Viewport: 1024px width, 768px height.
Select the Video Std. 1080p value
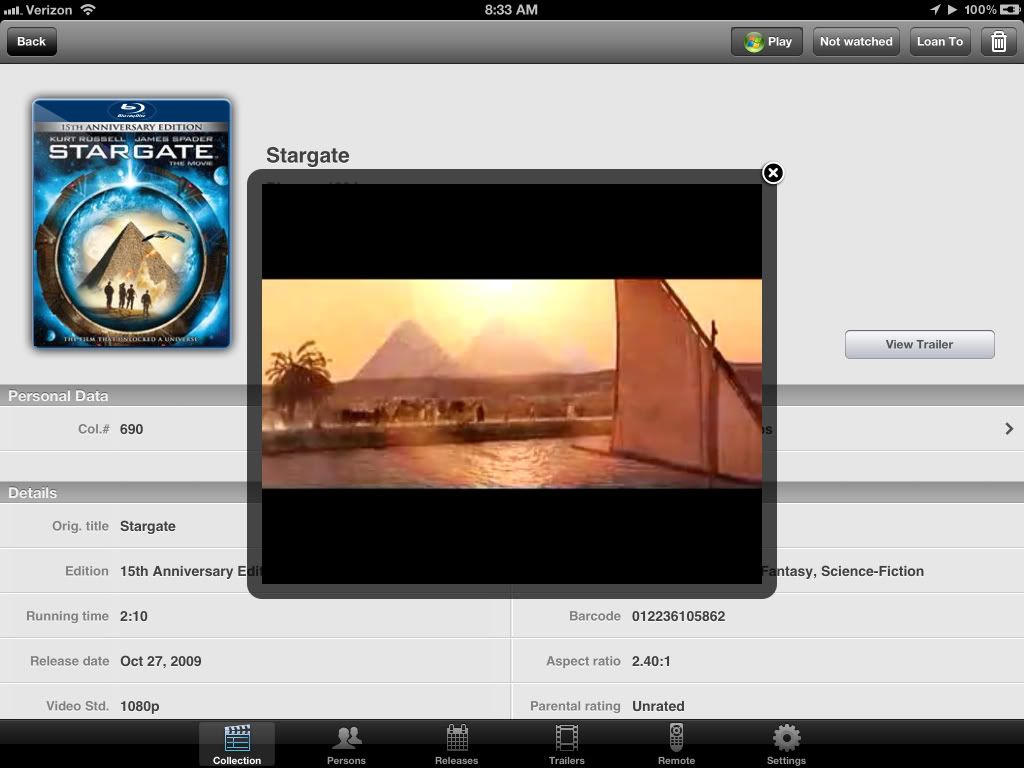140,706
